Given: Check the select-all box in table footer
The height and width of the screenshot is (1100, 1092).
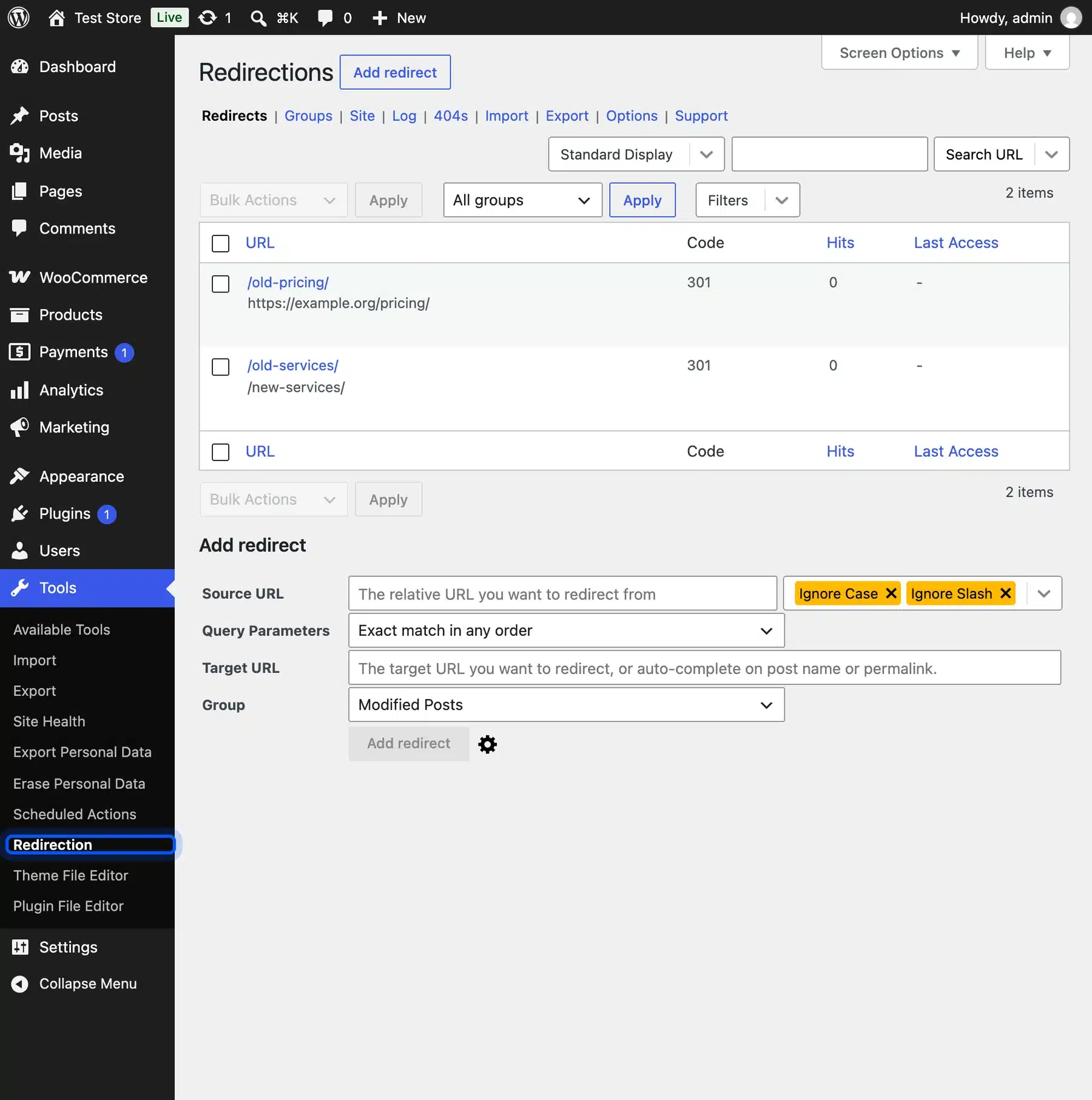Looking at the screenshot, I should 220,452.
